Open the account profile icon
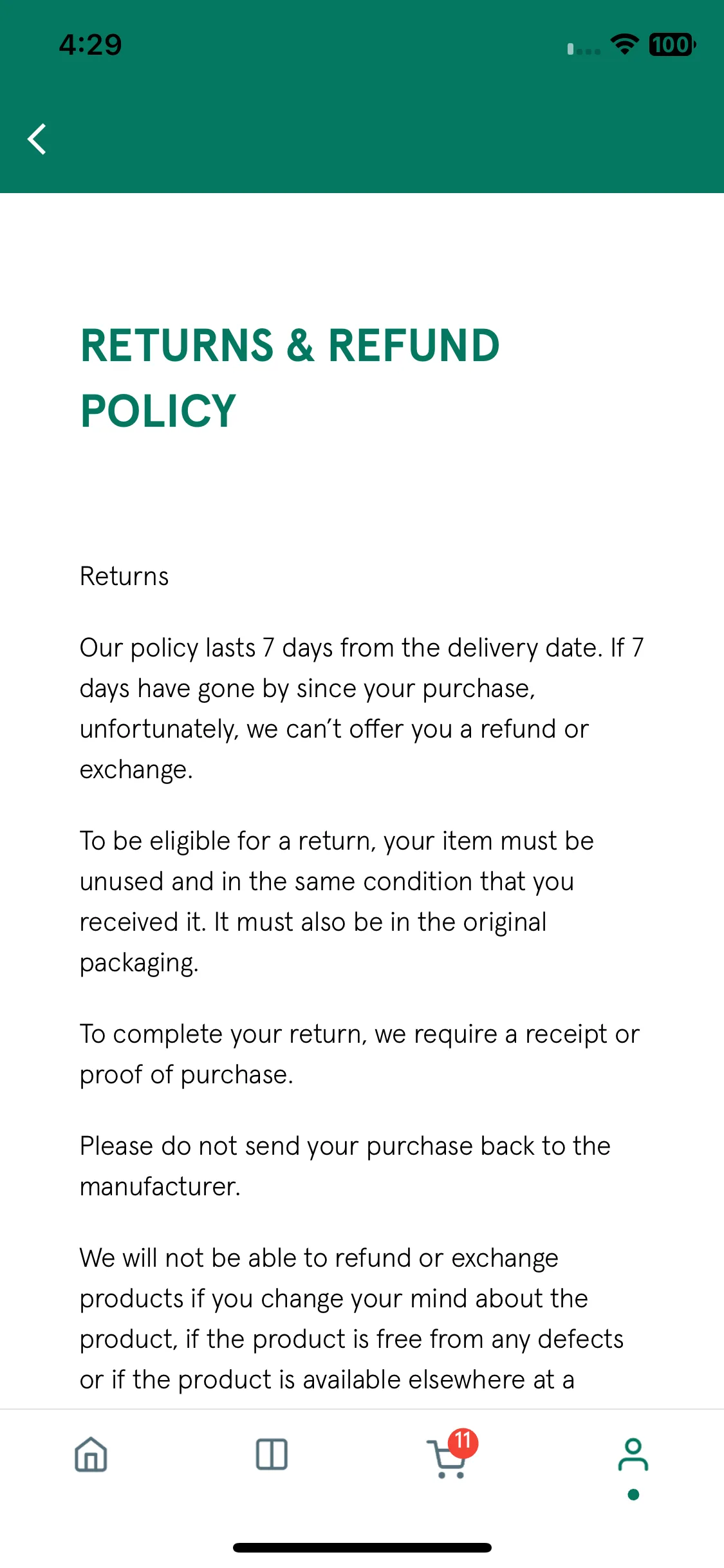 [633, 1455]
